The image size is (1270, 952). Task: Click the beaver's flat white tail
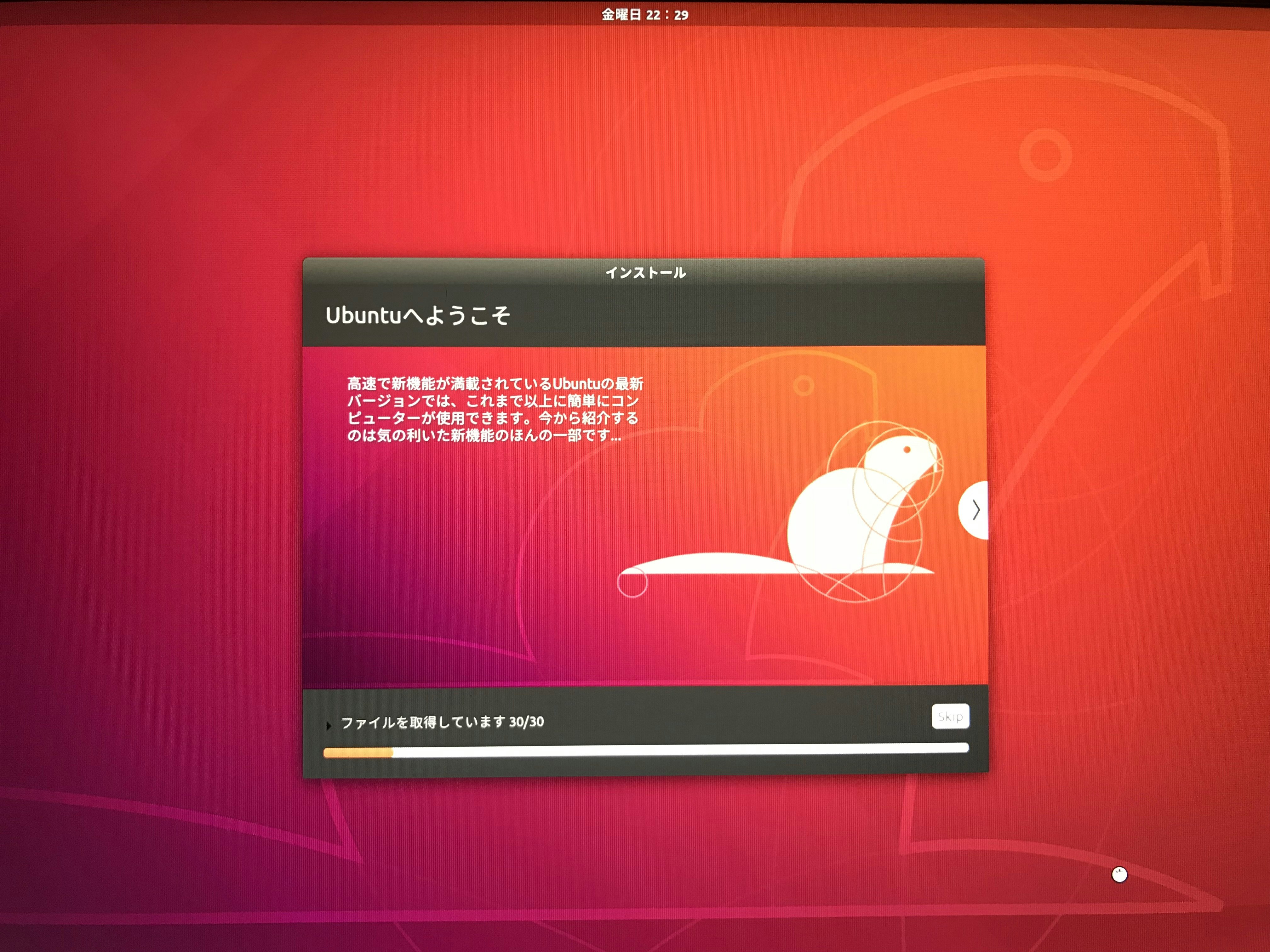pyautogui.click(x=712, y=564)
